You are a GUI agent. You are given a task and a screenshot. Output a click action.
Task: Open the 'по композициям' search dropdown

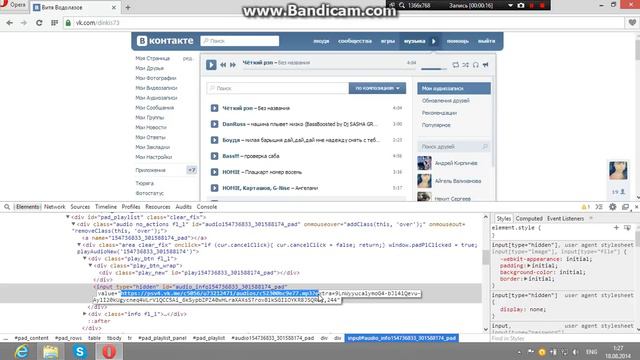click(x=377, y=88)
